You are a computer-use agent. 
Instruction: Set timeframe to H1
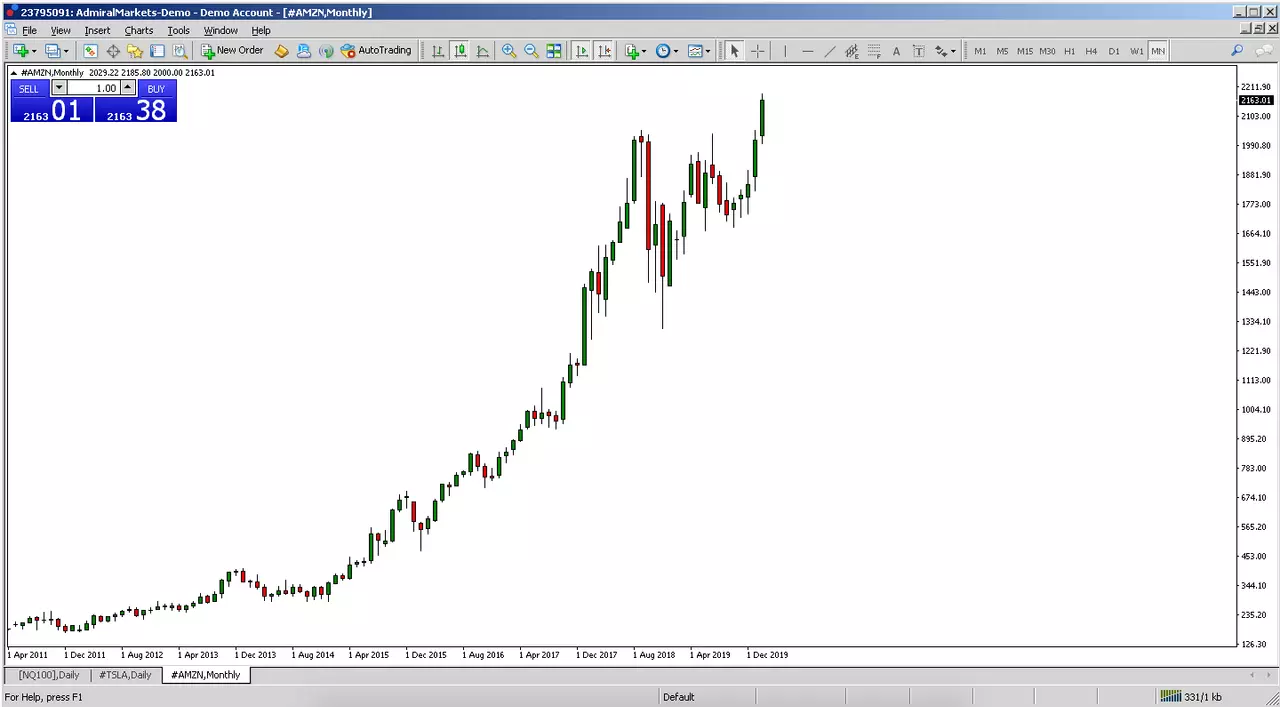coord(1069,51)
